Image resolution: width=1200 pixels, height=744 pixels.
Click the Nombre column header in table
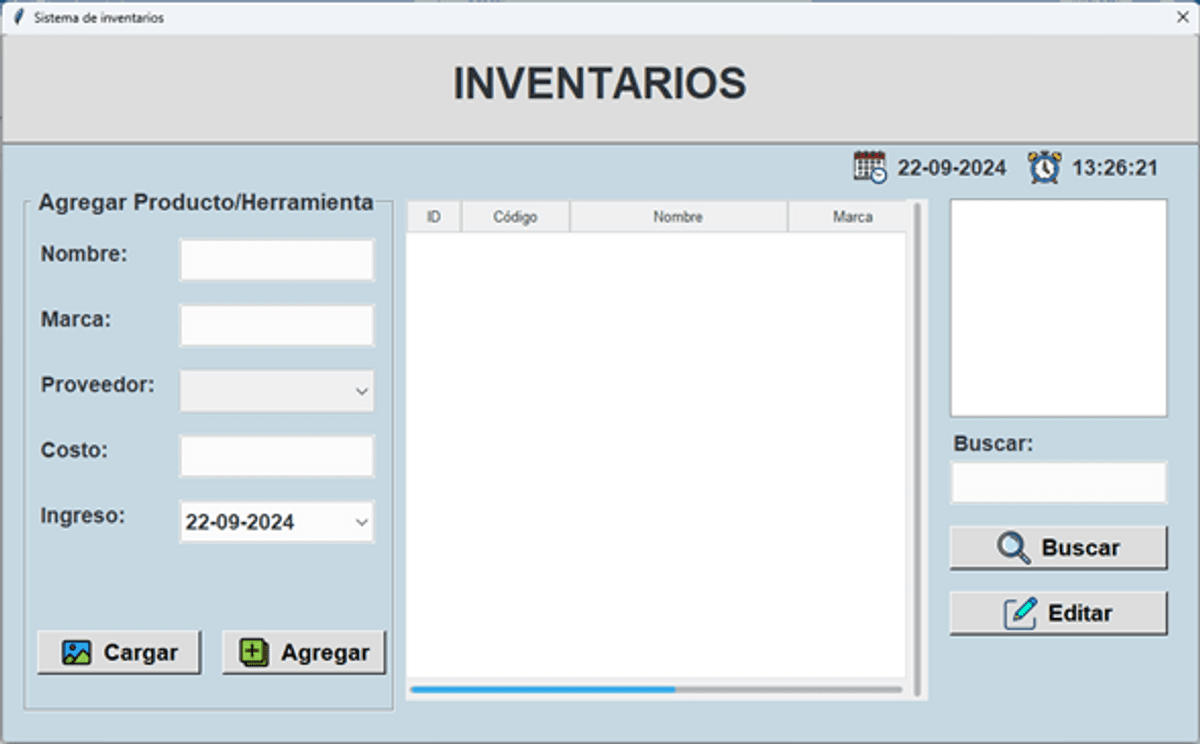[678, 217]
